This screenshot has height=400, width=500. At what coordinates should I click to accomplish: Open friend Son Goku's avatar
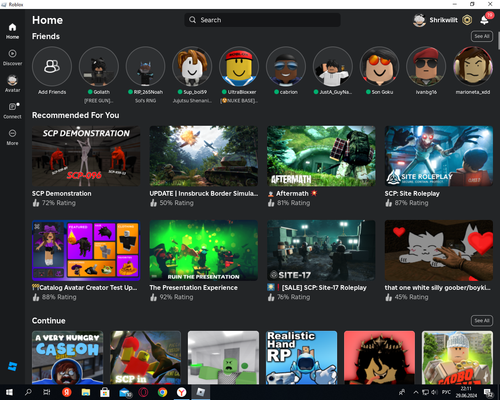click(379, 66)
